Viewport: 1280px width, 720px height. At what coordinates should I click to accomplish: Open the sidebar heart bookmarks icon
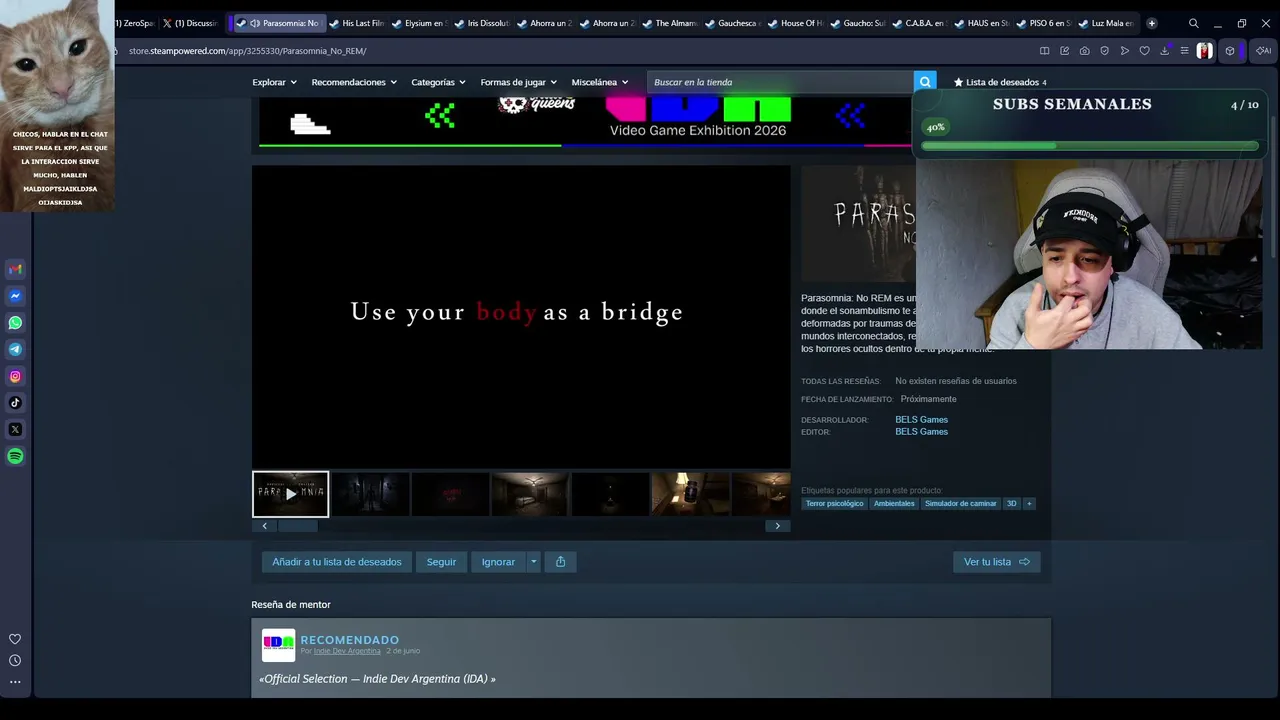15,639
